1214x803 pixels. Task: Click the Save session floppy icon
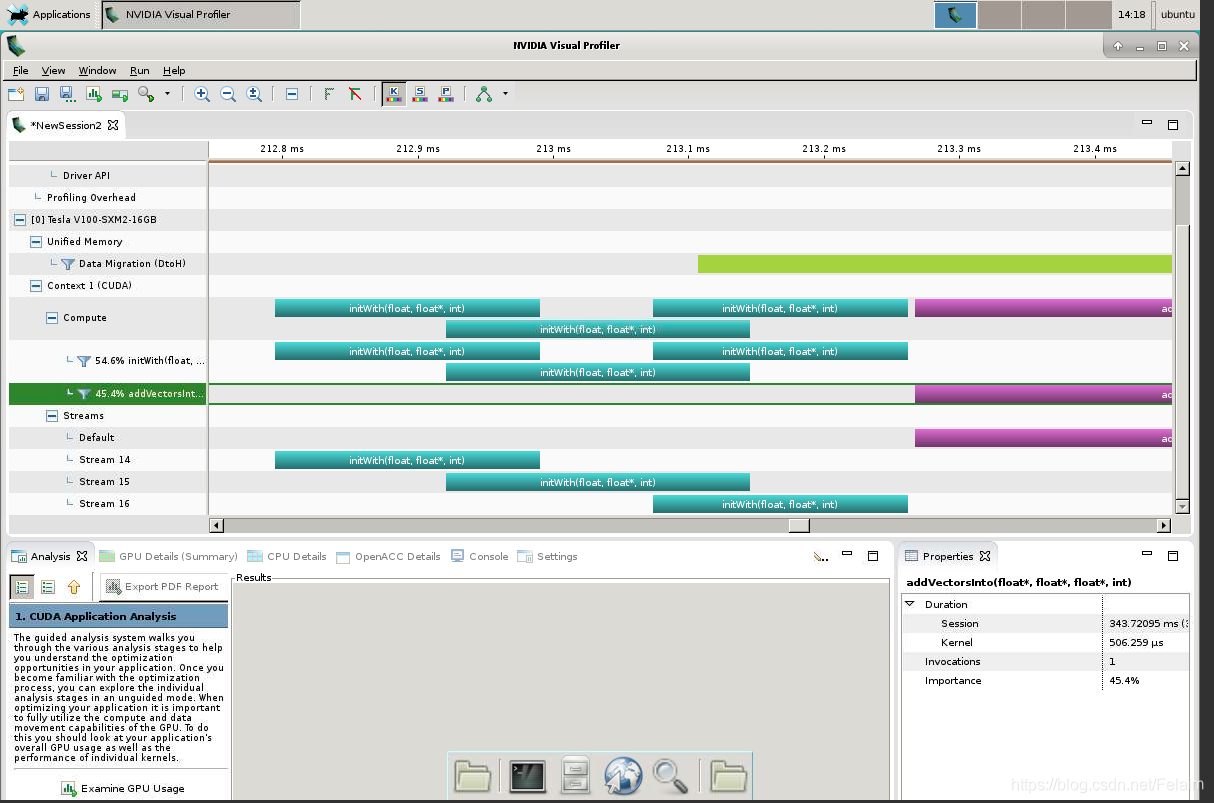pos(42,94)
